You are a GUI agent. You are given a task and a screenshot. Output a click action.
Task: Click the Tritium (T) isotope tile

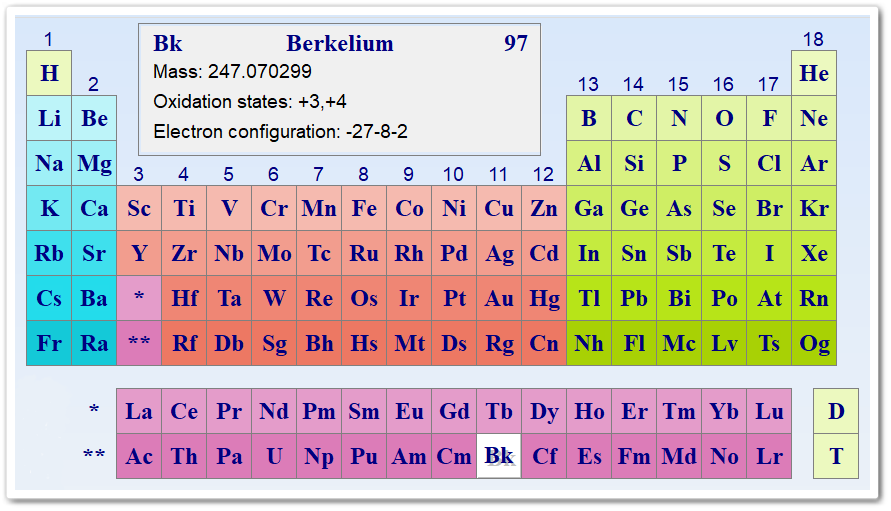(836, 456)
